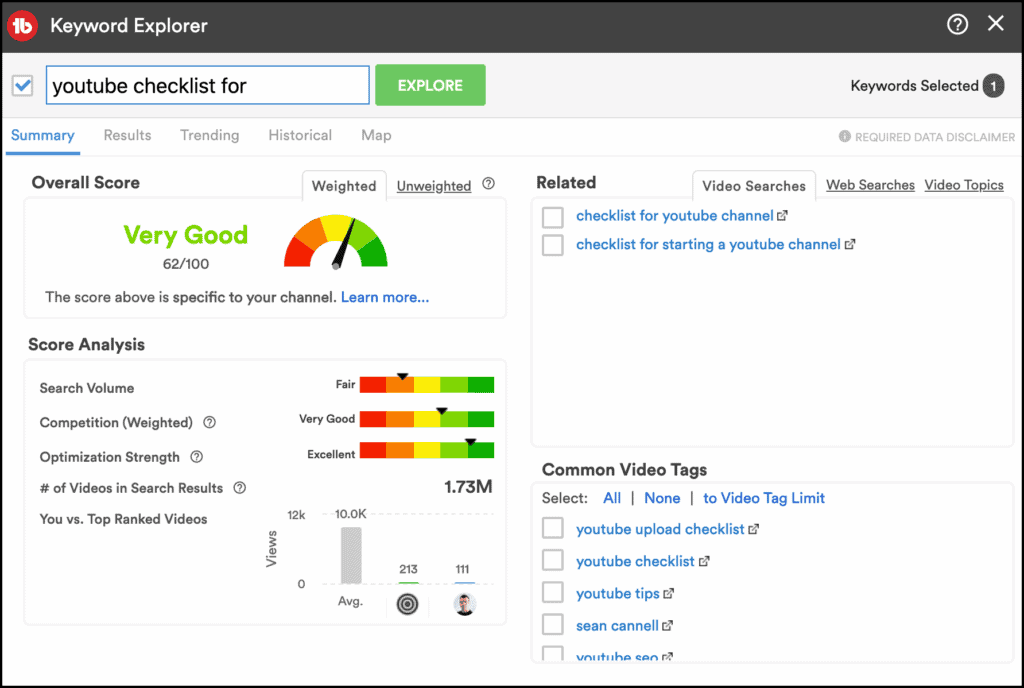Open the help question mark icon in the header

point(957,25)
